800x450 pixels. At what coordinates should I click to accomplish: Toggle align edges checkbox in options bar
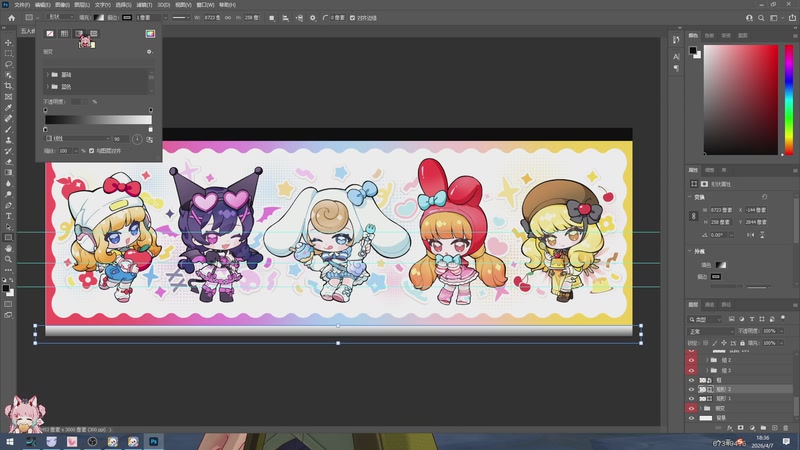[x=353, y=18]
